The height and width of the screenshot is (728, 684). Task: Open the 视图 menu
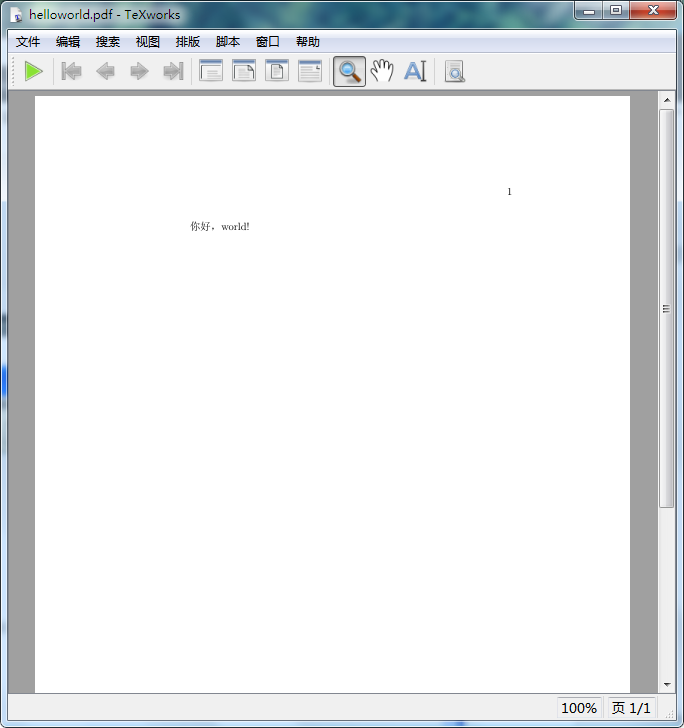[x=148, y=42]
